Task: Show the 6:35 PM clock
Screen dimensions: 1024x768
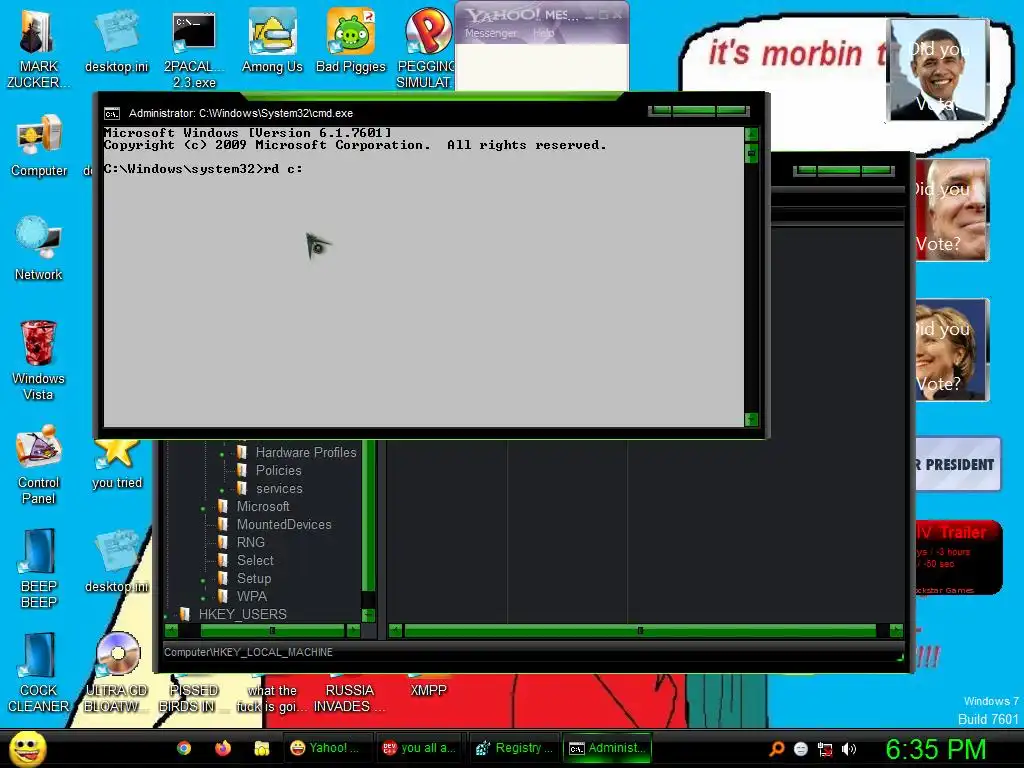Action: point(935,749)
